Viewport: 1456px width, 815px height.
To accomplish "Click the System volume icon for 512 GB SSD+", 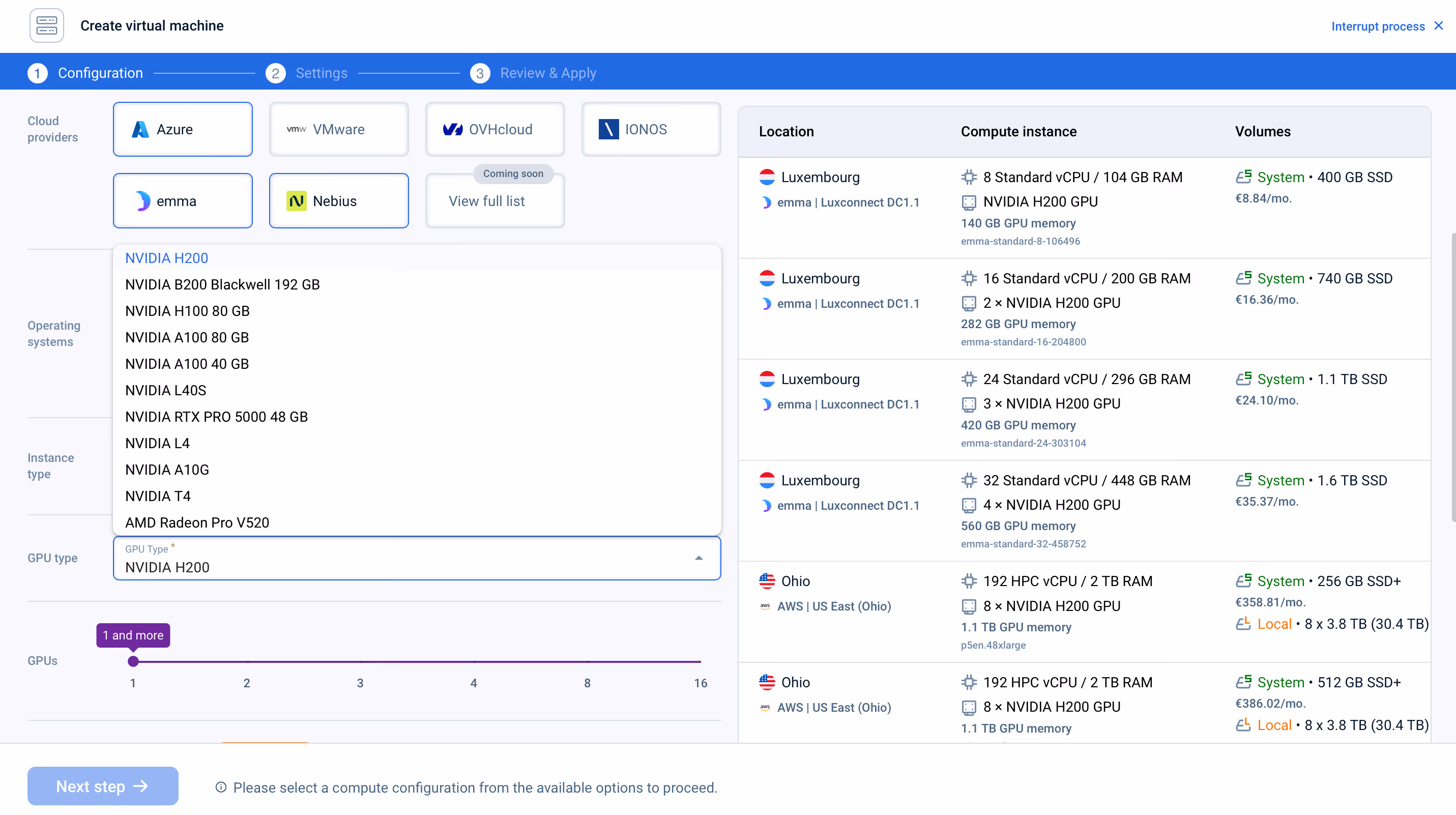I will 1243,682.
